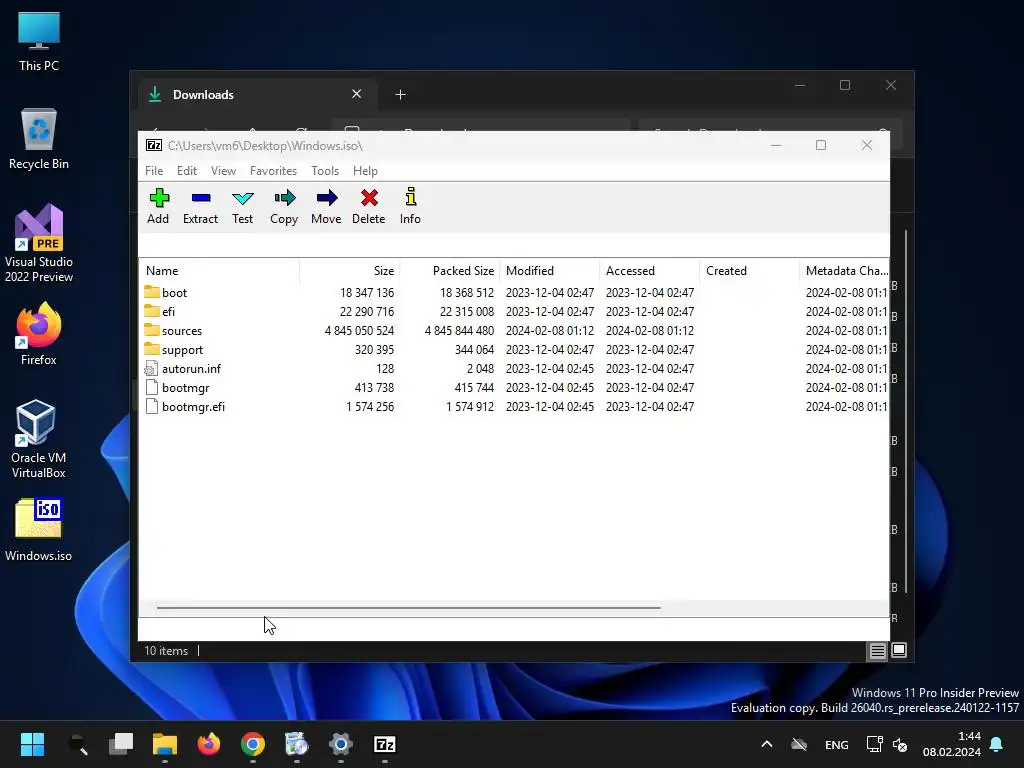Screen dimensions: 1024x768
Task: Open File Explorer from the taskbar
Action: (165, 744)
